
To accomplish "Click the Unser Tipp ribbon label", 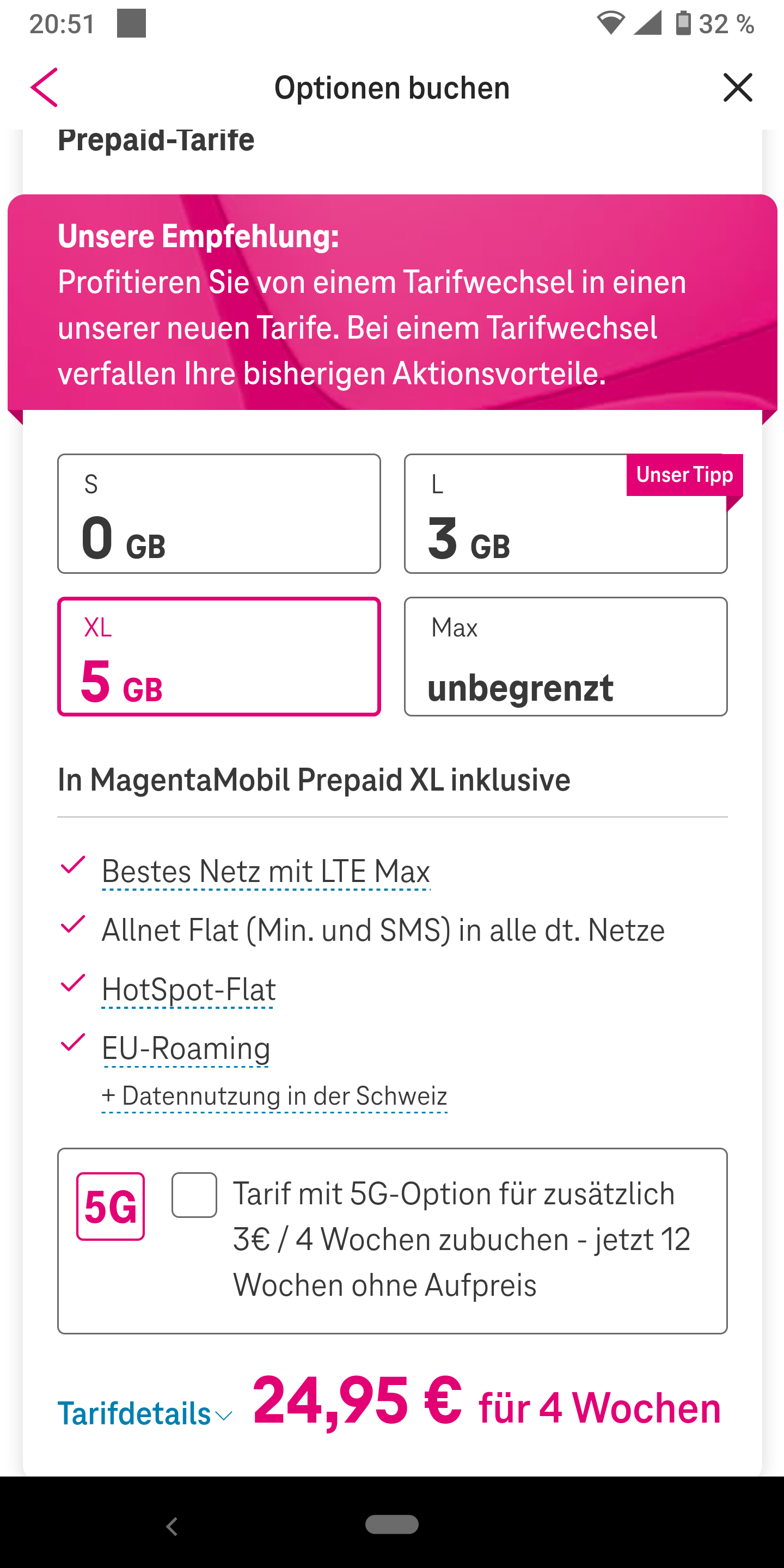I will 684,475.
